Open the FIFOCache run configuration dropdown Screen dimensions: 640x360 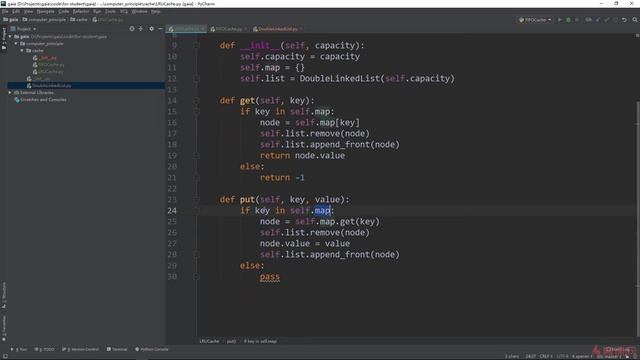click(x=535, y=20)
